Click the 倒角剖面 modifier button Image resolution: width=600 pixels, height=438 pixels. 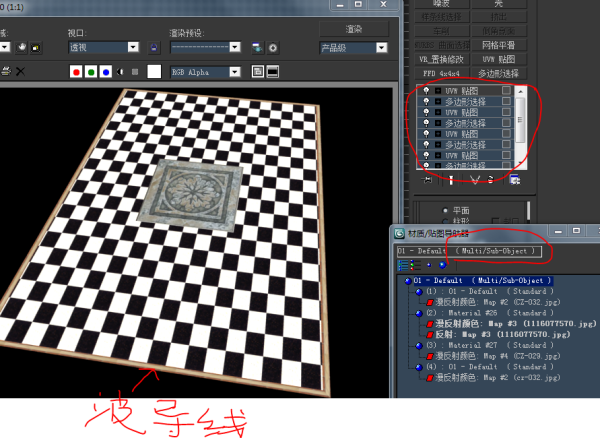click(499, 31)
